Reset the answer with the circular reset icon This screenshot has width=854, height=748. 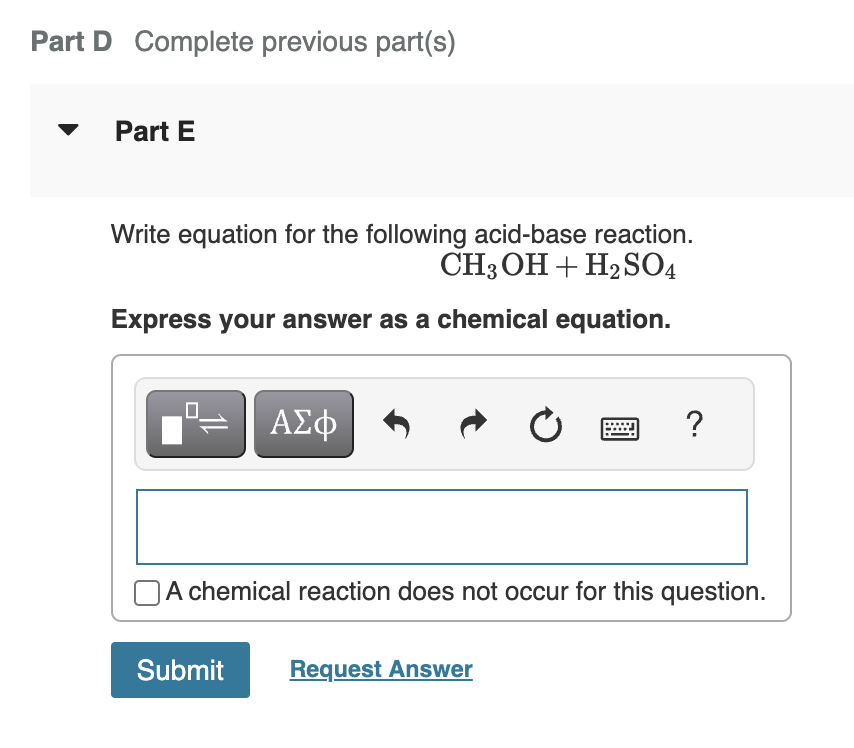[x=545, y=423]
